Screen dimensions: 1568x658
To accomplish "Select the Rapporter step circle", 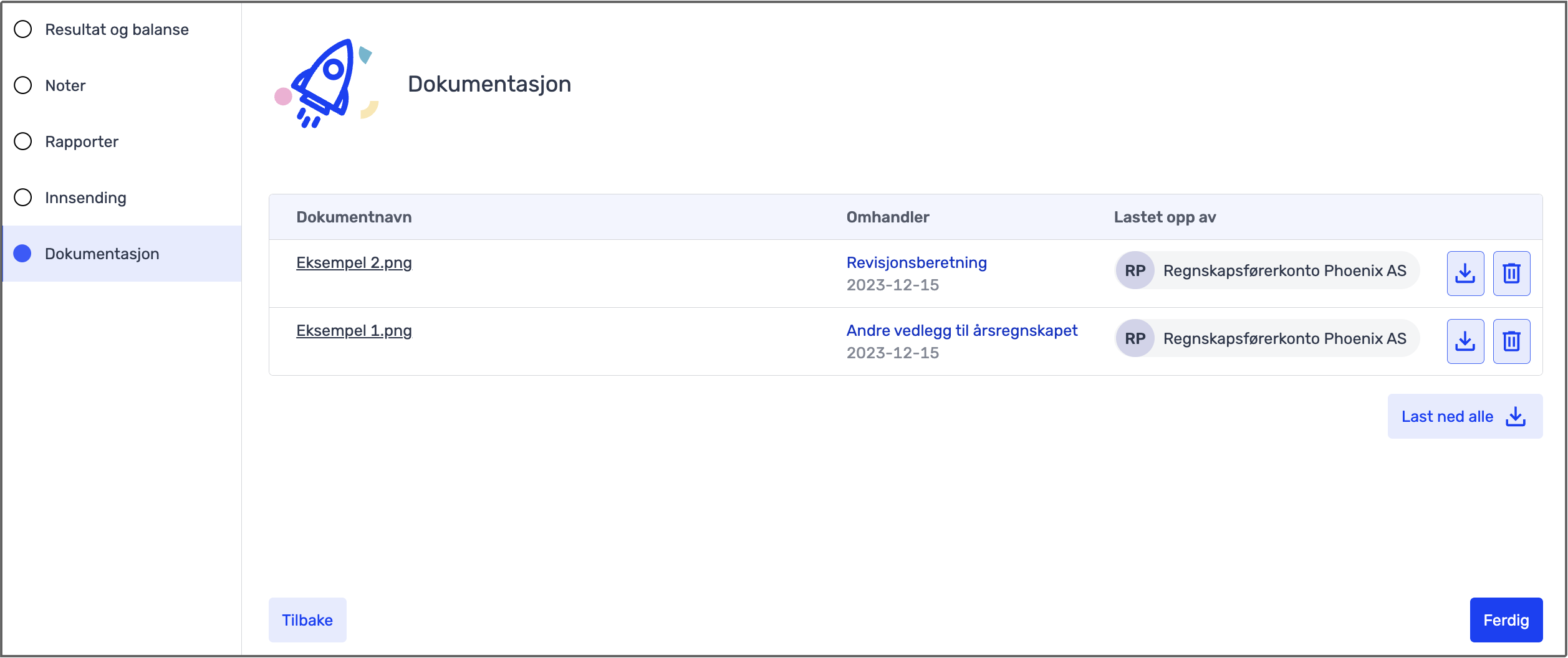I will coord(23,141).
